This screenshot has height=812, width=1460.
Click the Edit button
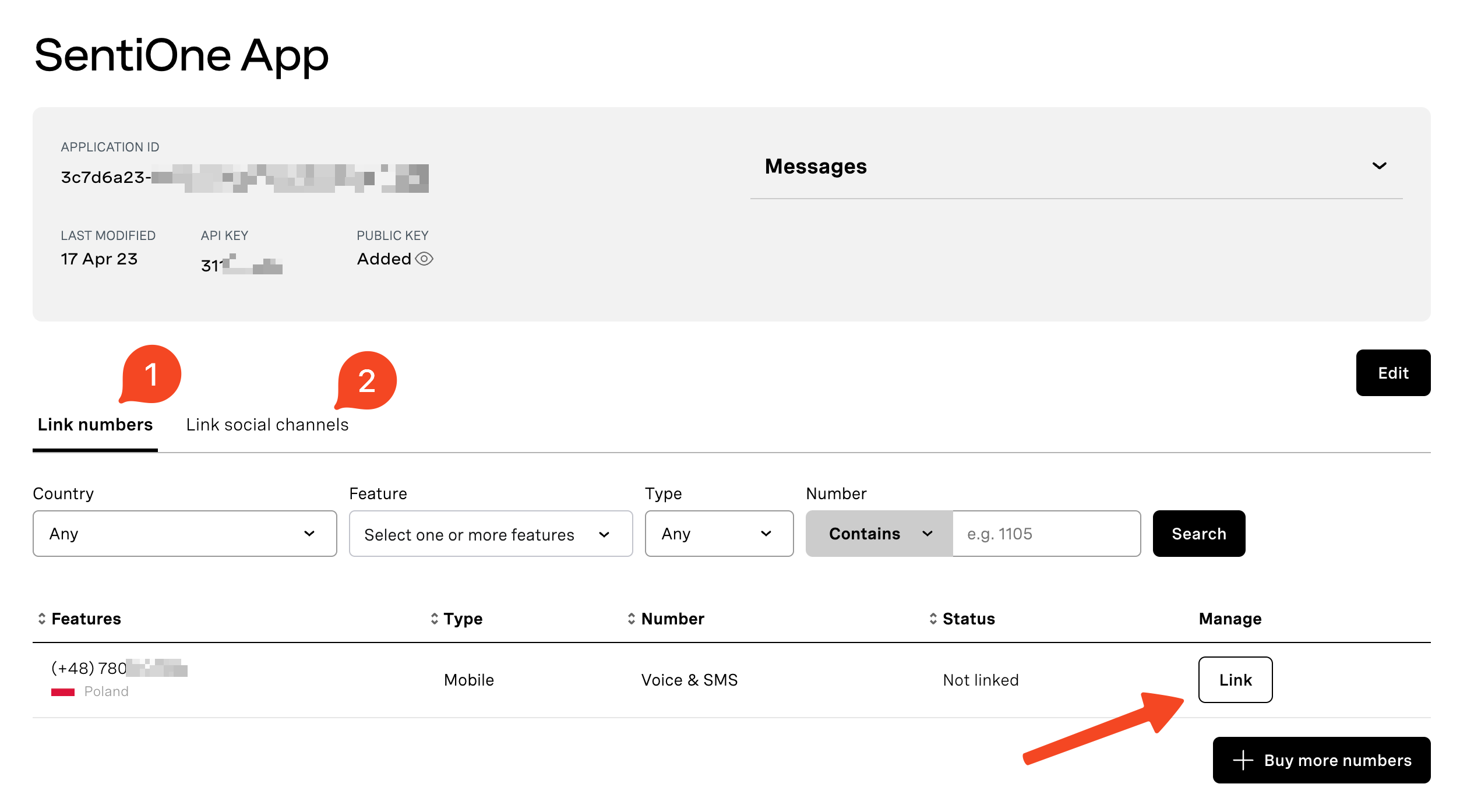tap(1392, 373)
